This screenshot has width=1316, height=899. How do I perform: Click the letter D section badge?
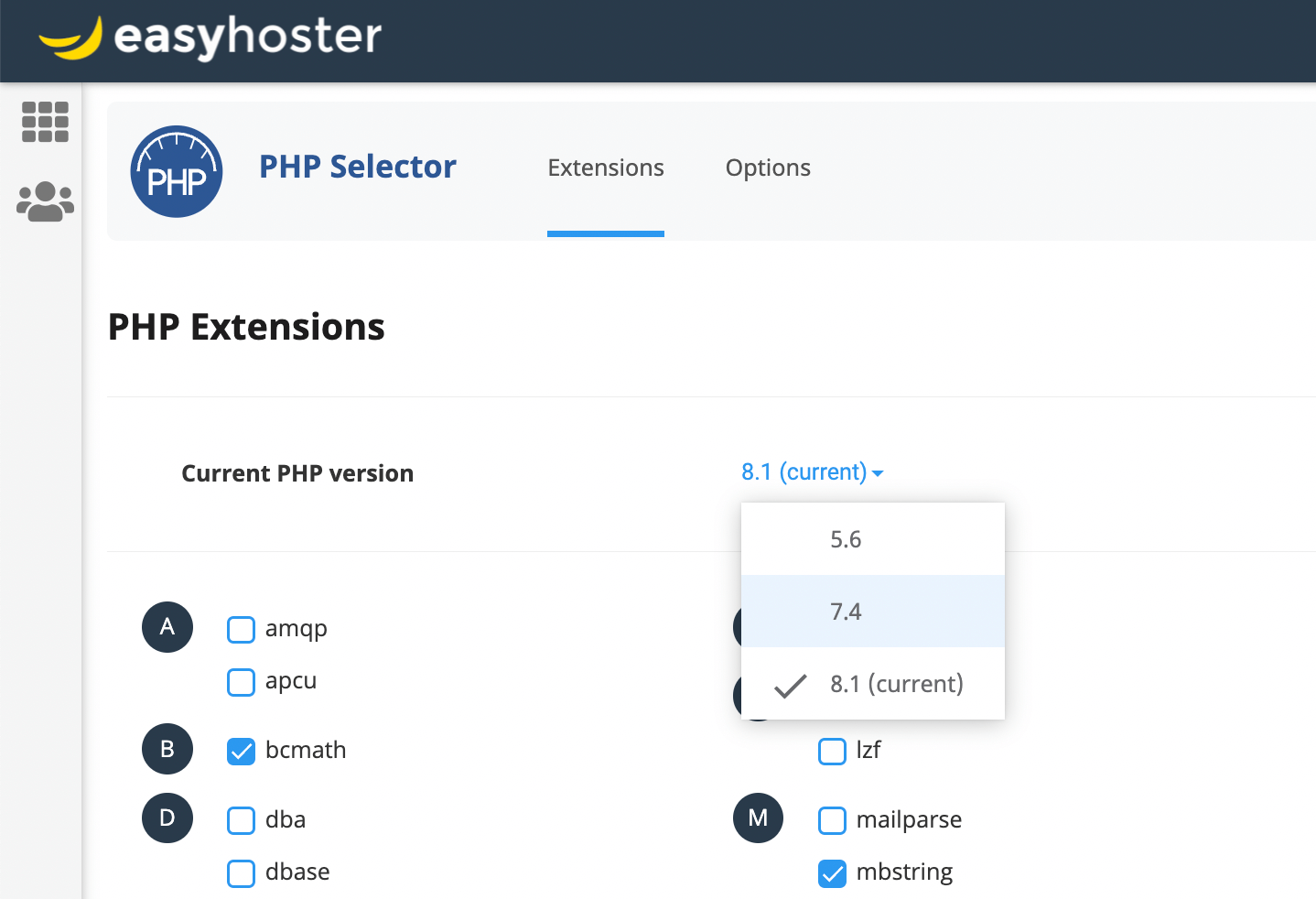pyautogui.click(x=167, y=818)
